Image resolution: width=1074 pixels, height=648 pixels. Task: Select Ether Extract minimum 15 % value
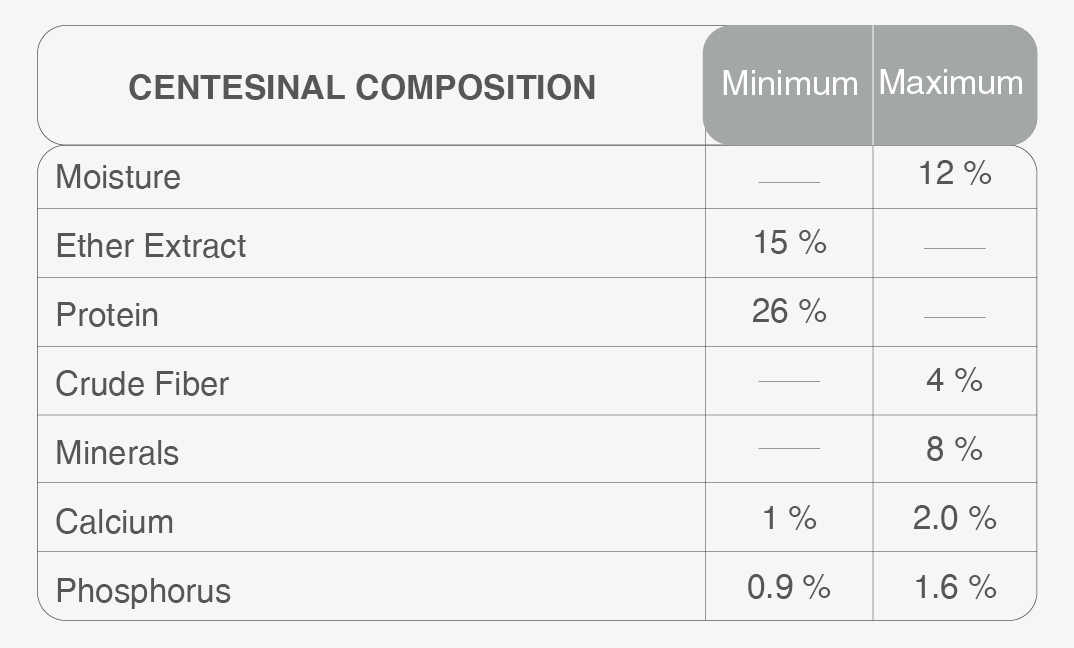pos(789,242)
